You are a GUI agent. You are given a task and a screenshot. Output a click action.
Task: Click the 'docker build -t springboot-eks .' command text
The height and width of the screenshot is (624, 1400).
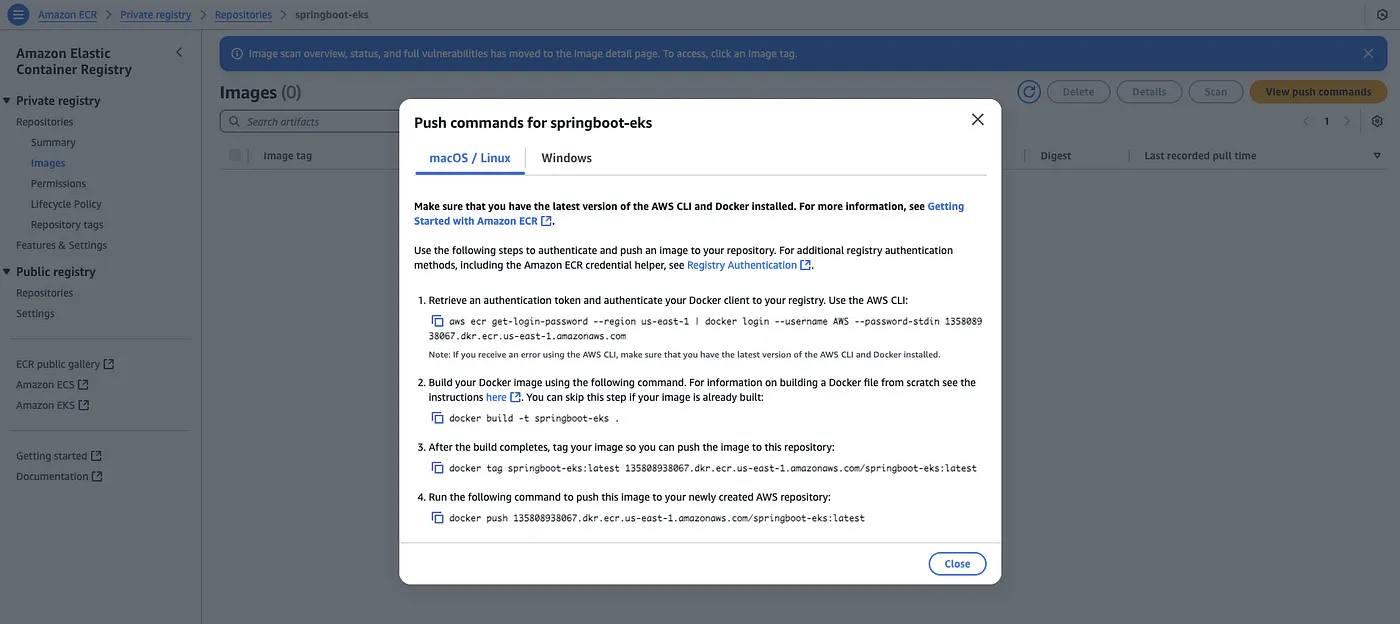tap(534, 418)
